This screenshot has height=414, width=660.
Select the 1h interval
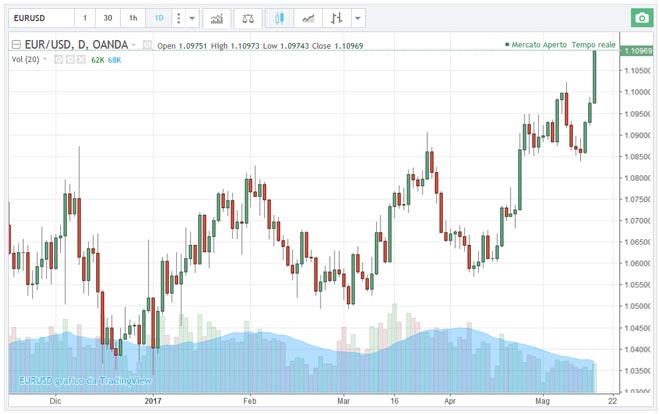click(133, 18)
